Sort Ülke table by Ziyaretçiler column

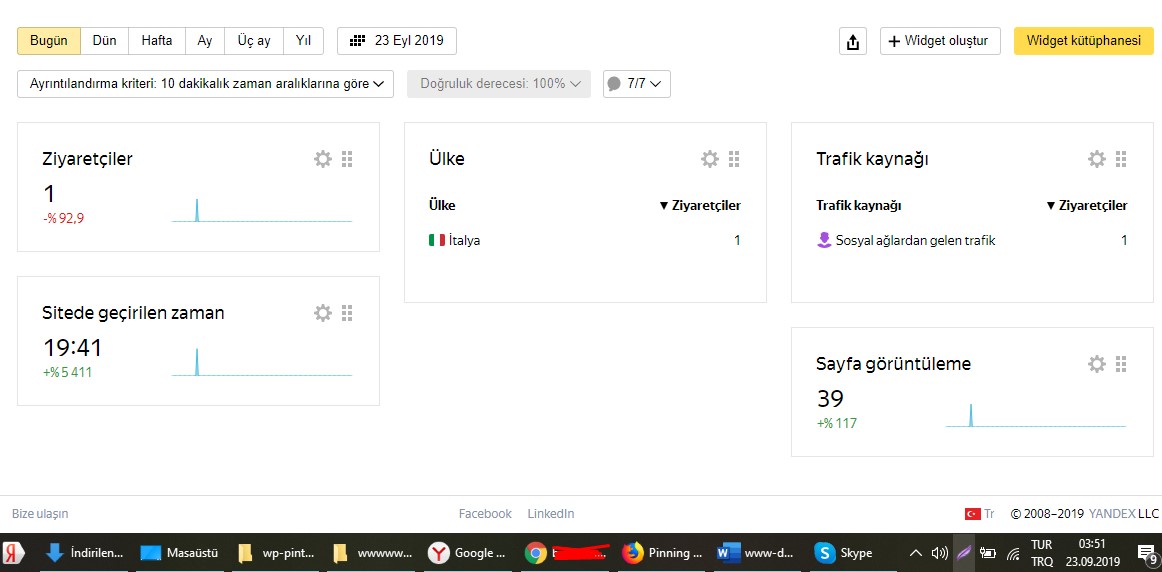pyautogui.click(x=700, y=206)
